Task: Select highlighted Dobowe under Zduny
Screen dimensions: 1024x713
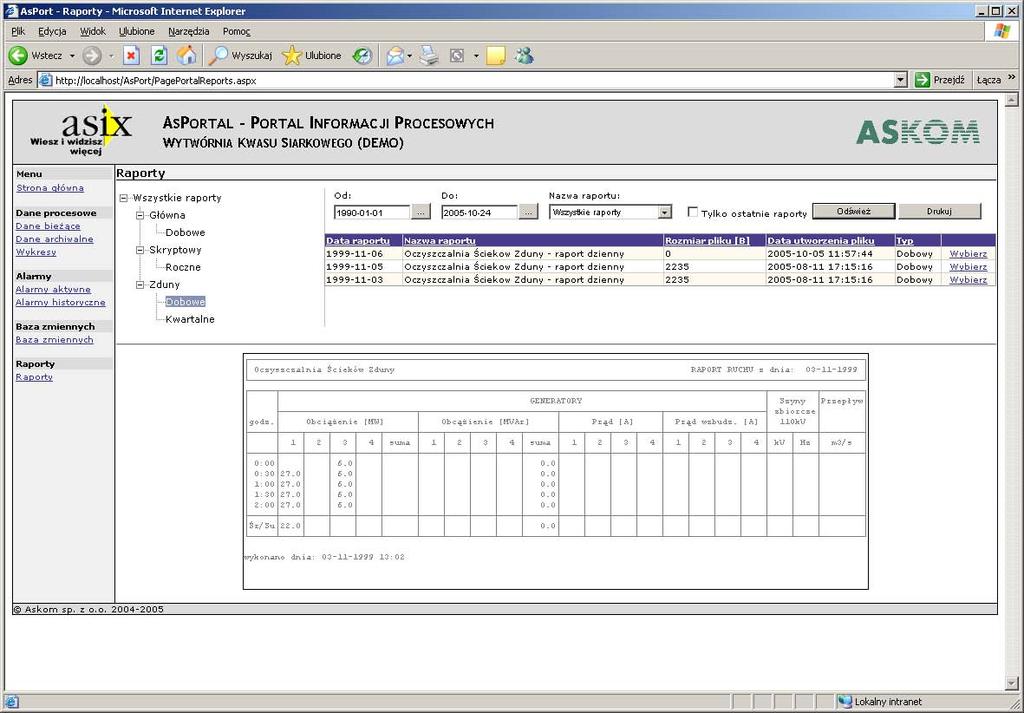Action: [185, 302]
